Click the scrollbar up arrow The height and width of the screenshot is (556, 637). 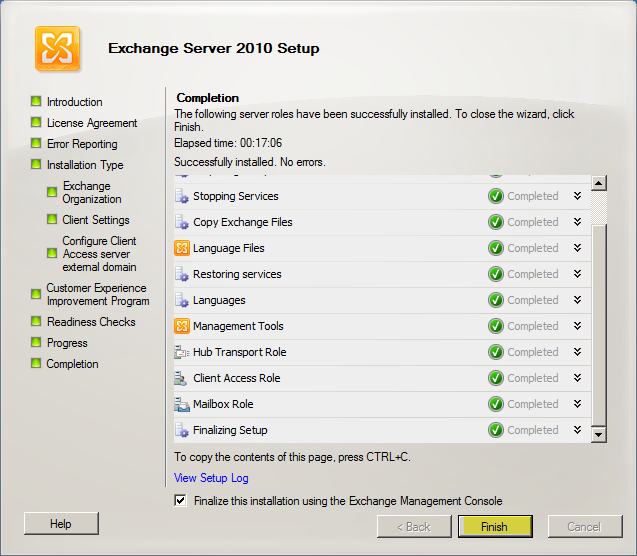click(598, 183)
